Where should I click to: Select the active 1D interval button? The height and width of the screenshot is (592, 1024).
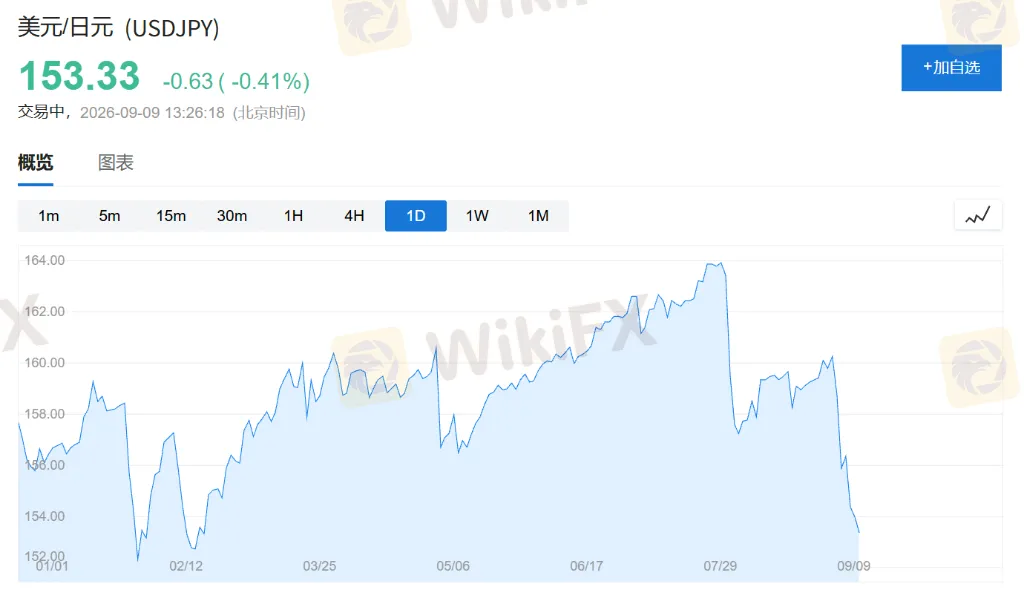click(416, 216)
